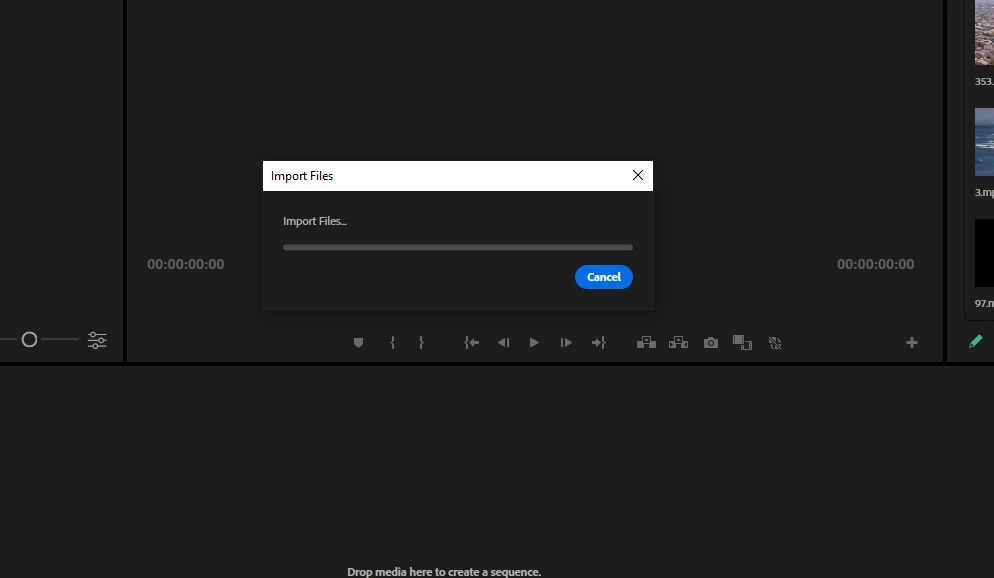This screenshot has width=994, height=578.
Task: Close the Import Files dialog
Action: [x=638, y=176]
